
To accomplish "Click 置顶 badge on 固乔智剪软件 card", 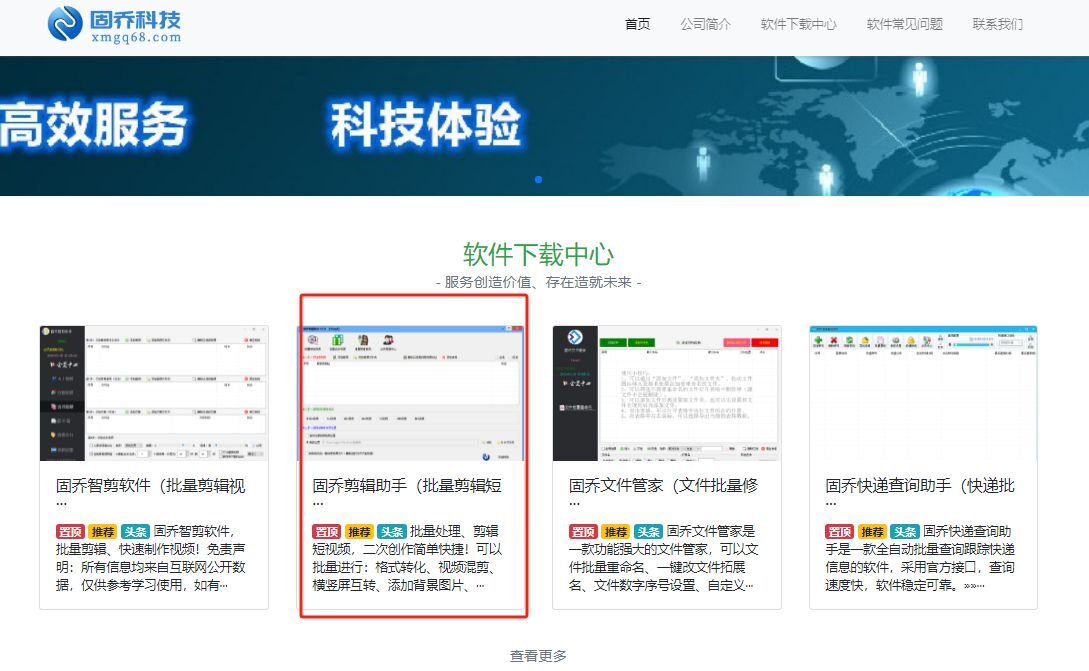I will pos(70,532).
